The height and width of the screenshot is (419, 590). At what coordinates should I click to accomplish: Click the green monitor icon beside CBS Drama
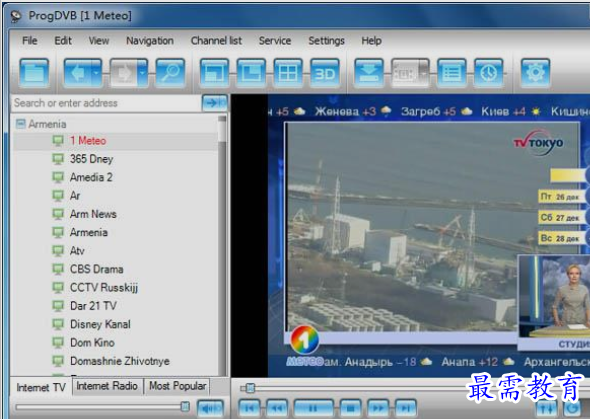tap(58, 269)
